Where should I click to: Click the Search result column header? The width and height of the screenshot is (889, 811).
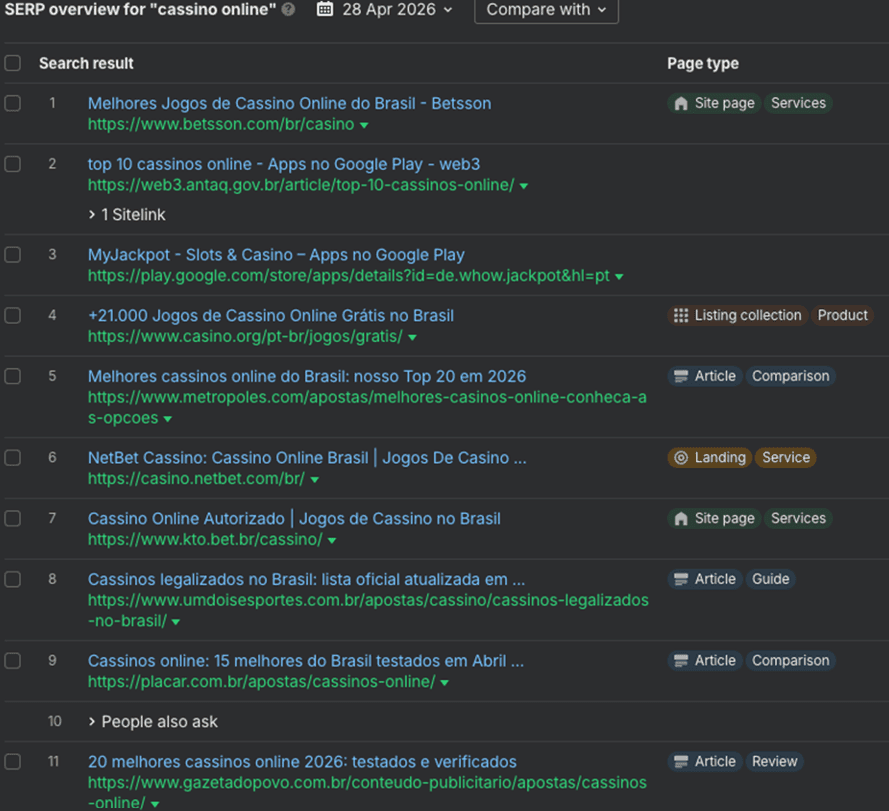click(86, 63)
